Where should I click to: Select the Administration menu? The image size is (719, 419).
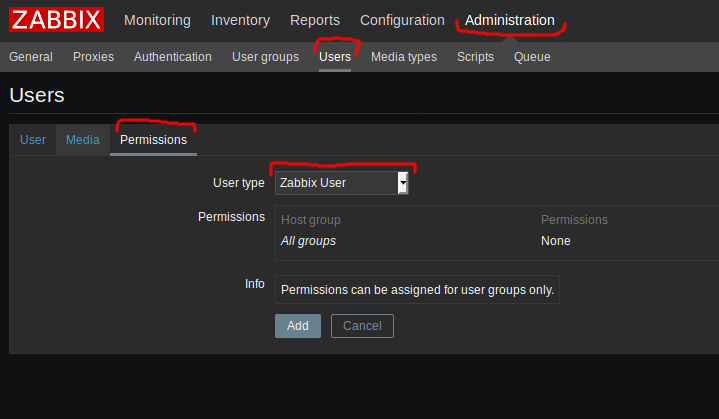509,20
